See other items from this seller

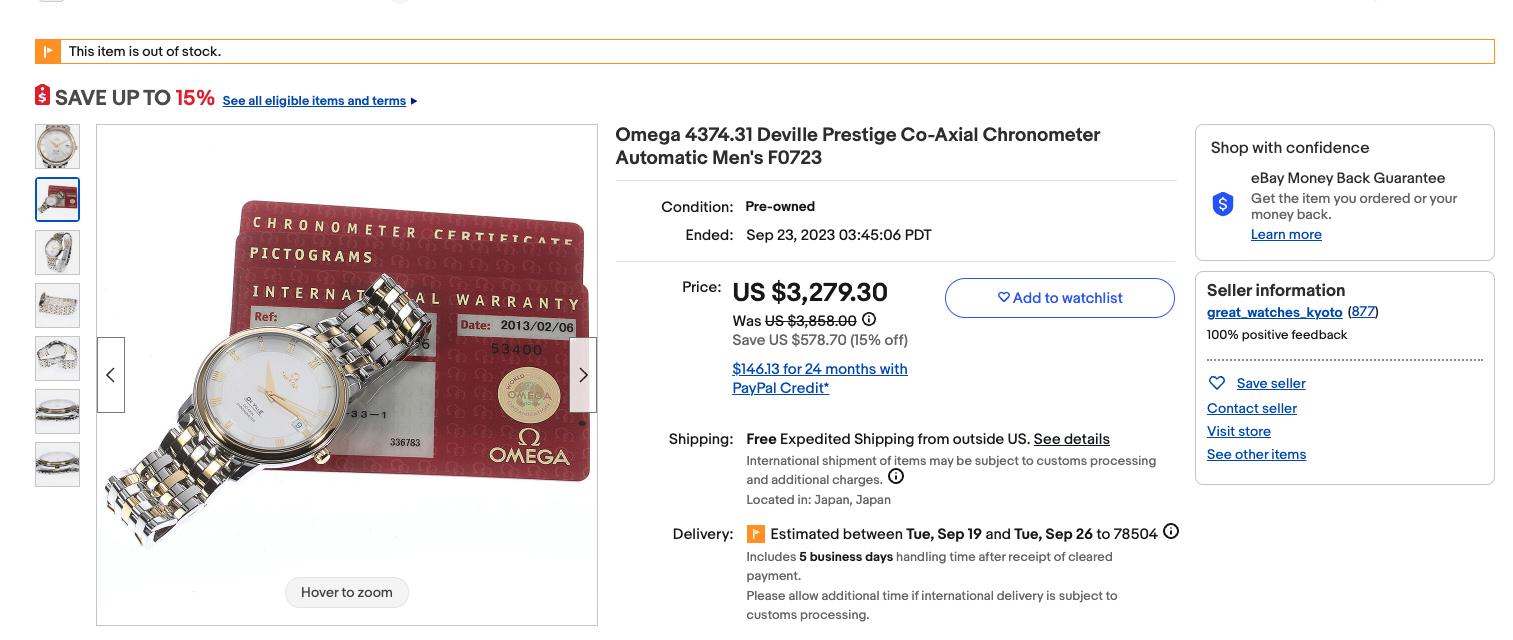tap(1256, 454)
